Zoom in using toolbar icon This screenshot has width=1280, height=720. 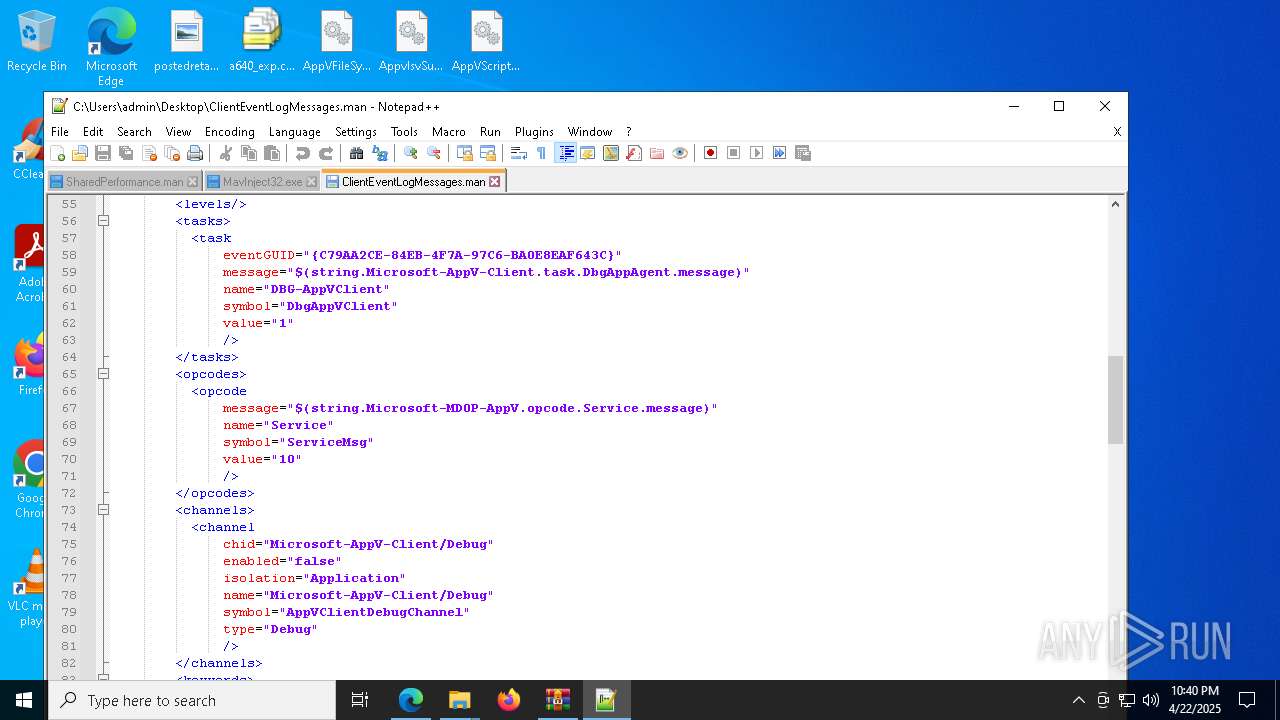[x=410, y=153]
